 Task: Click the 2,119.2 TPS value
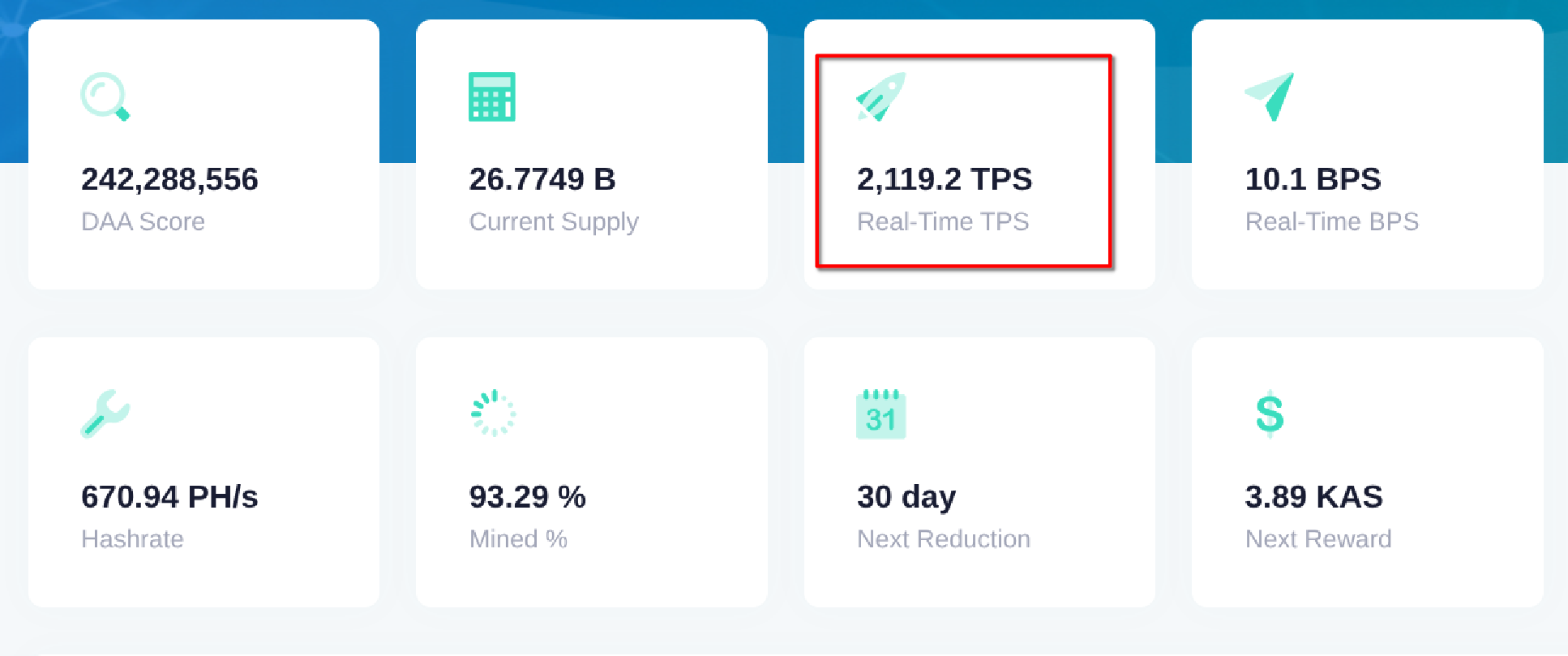945,179
